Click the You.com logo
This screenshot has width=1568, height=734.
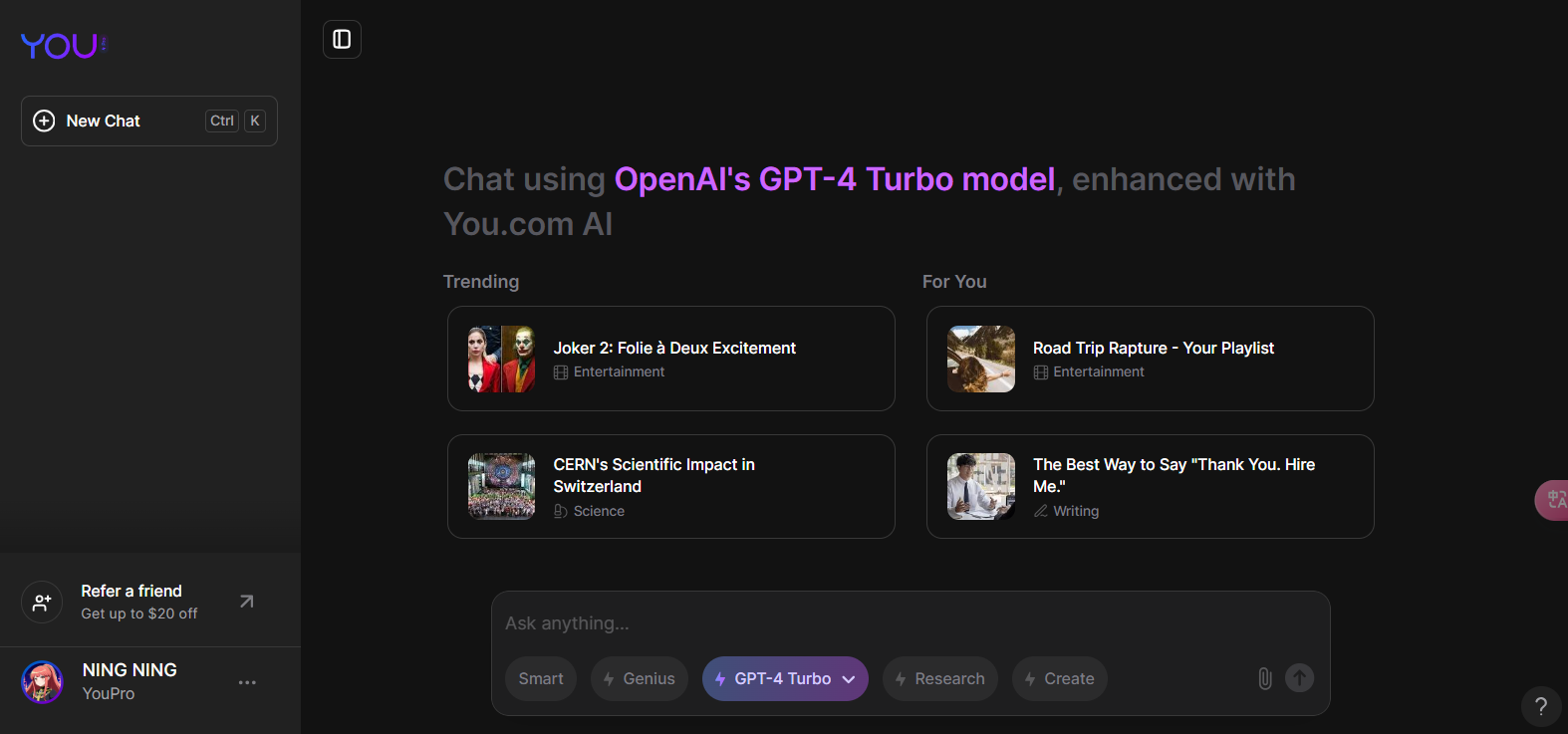tap(64, 46)
